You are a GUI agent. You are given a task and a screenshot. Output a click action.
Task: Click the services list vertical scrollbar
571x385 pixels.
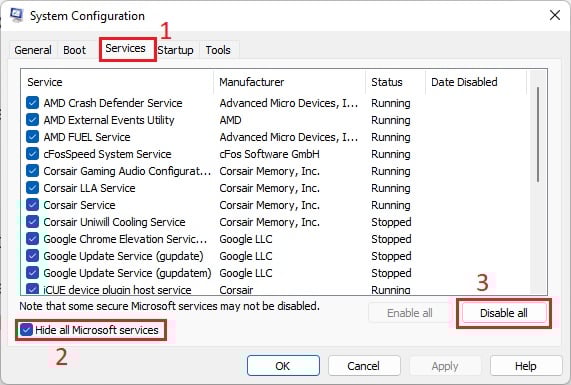coord(538,181)
